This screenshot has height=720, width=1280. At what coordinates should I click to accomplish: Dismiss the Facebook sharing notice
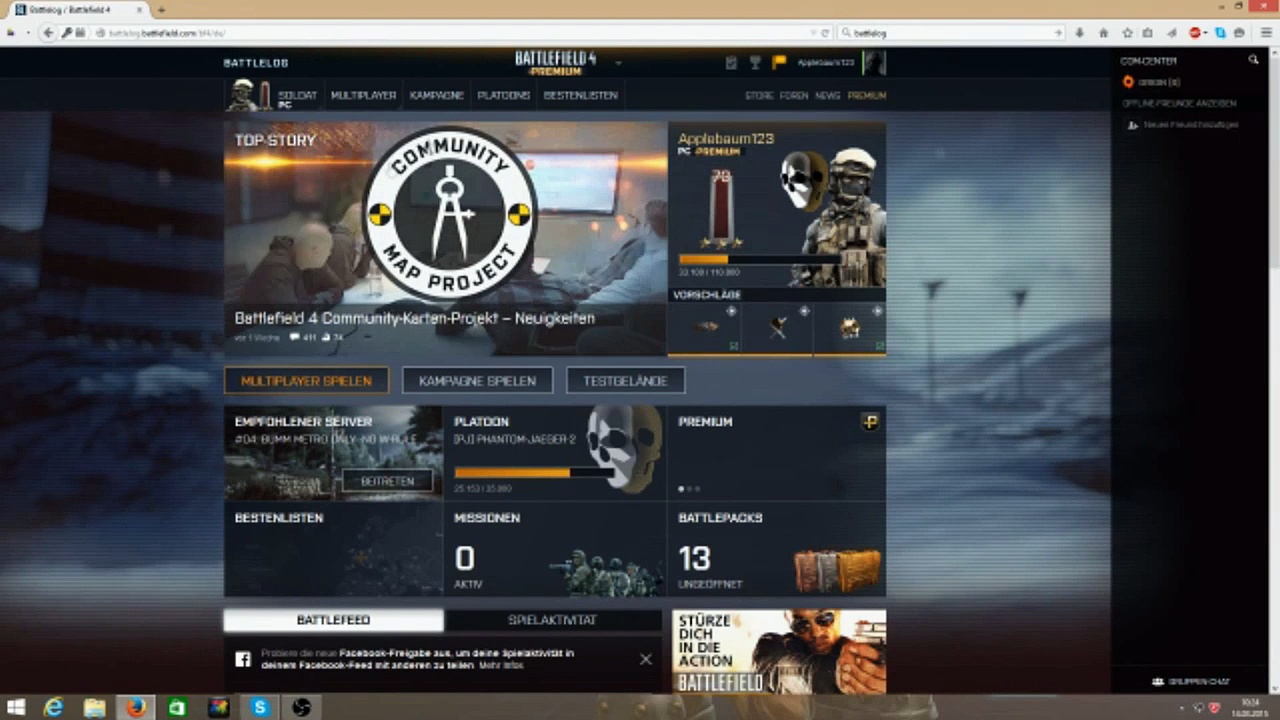[645, 659]
